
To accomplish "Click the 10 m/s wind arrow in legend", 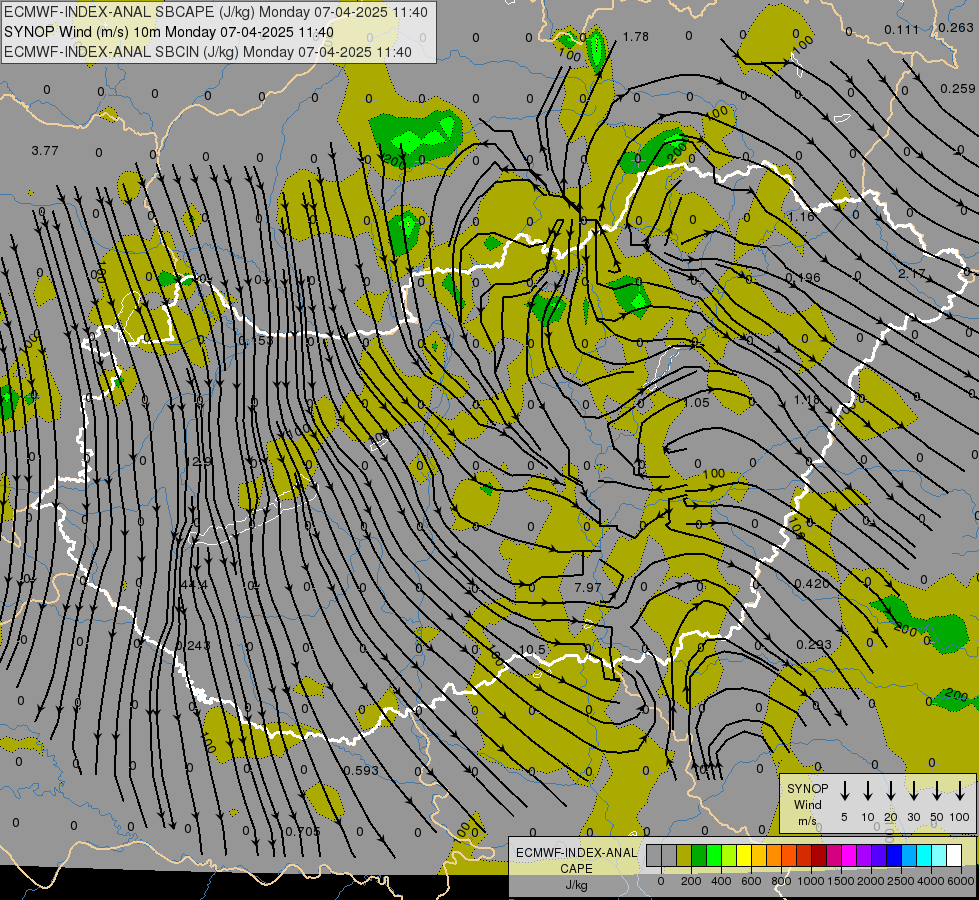I will point(868,791).
